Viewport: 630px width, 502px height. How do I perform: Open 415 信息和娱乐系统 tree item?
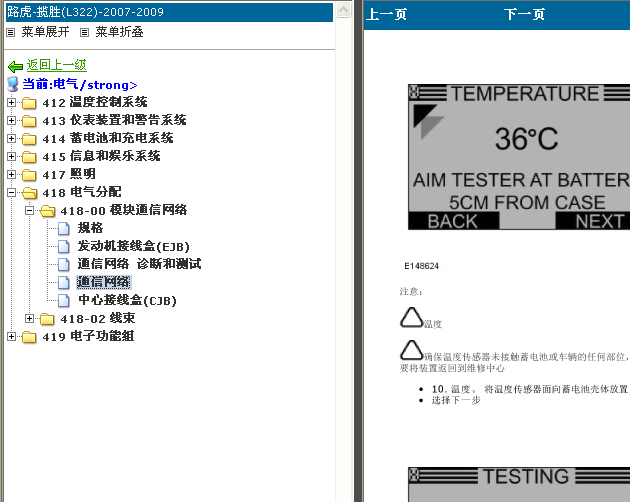101,156
